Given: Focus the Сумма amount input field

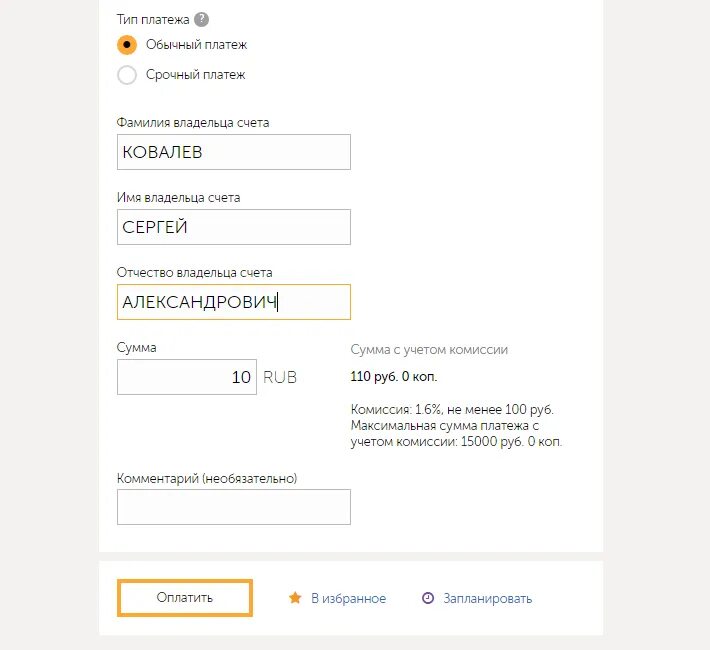Looking at the screenshot, I should pos(186,377).
